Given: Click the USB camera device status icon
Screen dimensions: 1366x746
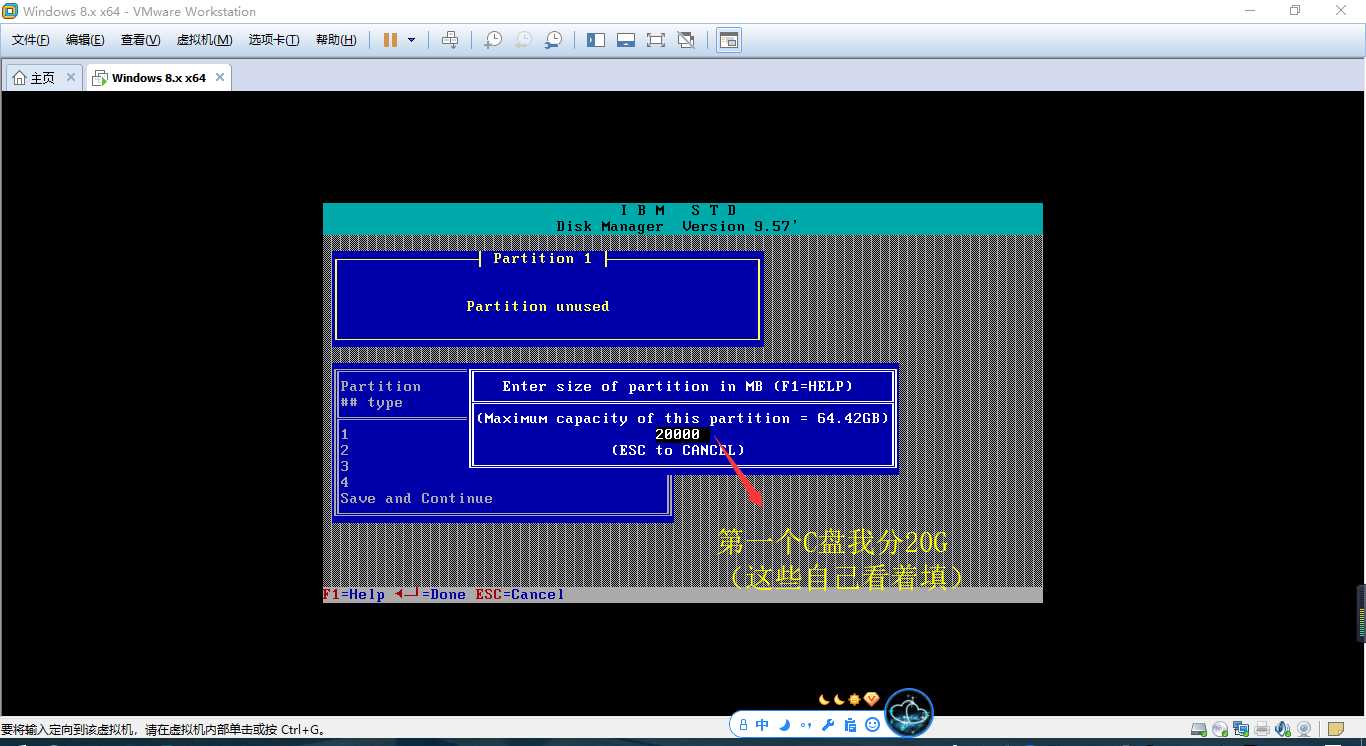Looking at the screenshot, I should pos(1304,729).
